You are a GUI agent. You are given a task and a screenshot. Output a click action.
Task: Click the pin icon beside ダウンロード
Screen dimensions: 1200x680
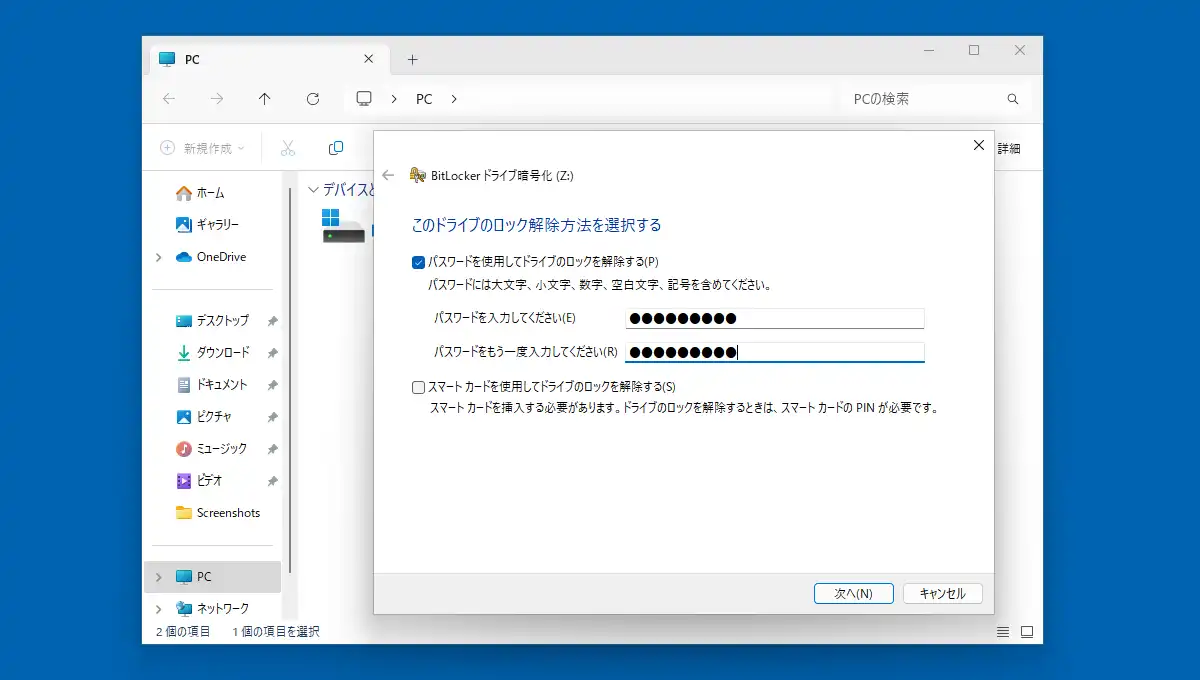(272, 353)
